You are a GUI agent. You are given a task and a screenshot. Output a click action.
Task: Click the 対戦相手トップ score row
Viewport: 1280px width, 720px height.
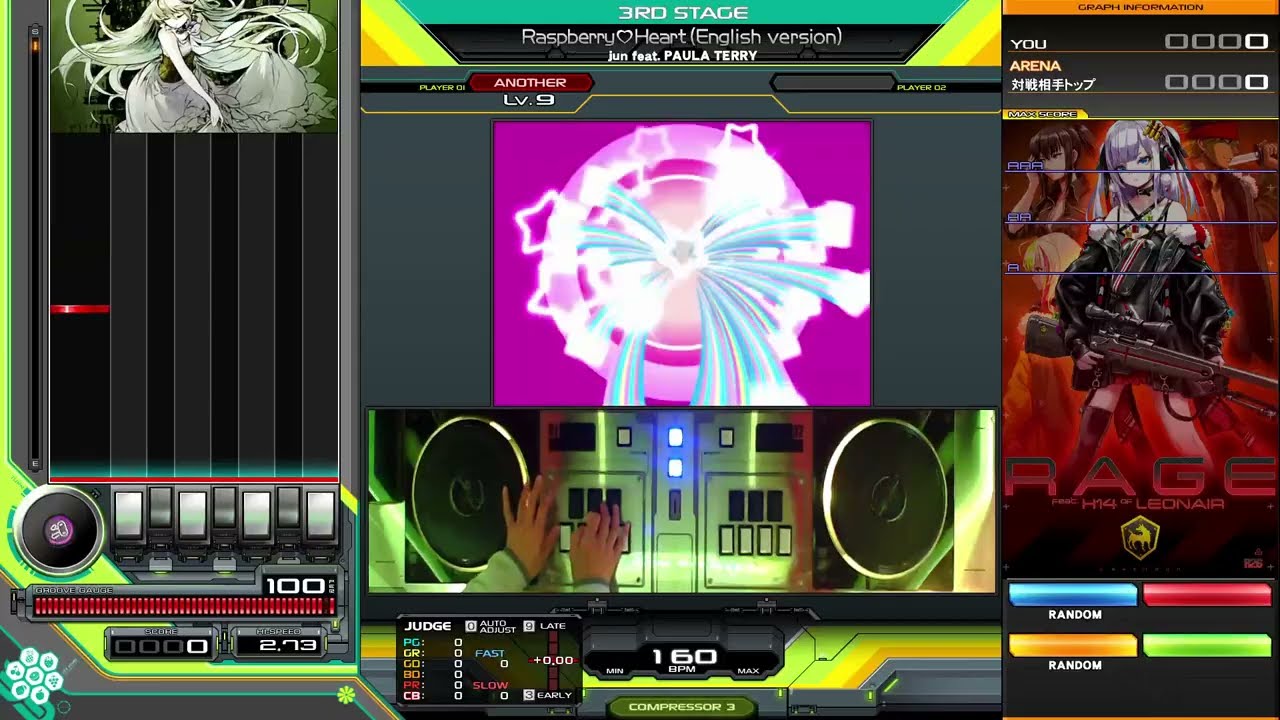coord(1140,84)
